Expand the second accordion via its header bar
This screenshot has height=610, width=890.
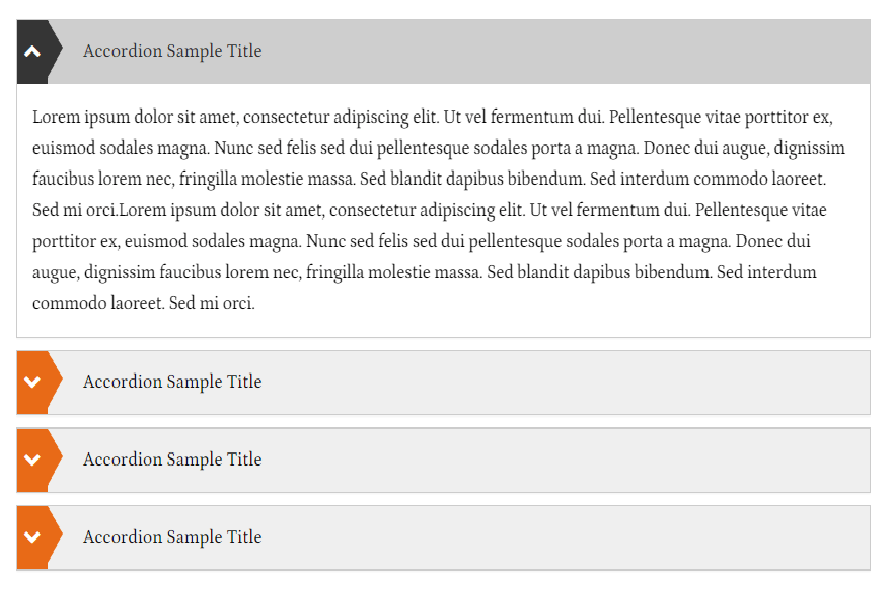443,382
